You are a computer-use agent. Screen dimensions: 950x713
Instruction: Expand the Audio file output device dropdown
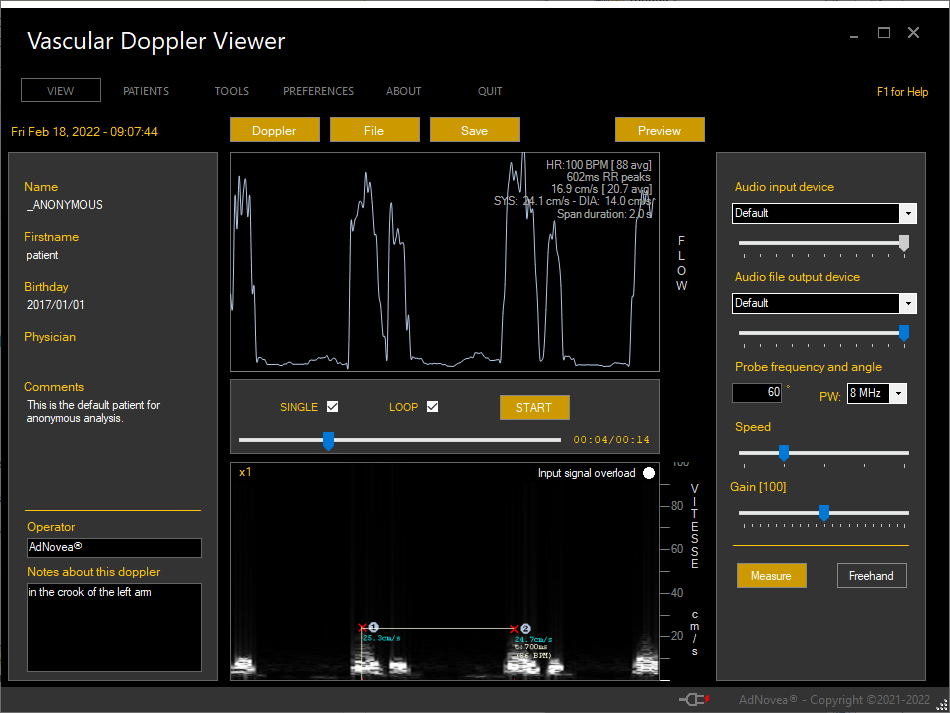tap(908, 303)
